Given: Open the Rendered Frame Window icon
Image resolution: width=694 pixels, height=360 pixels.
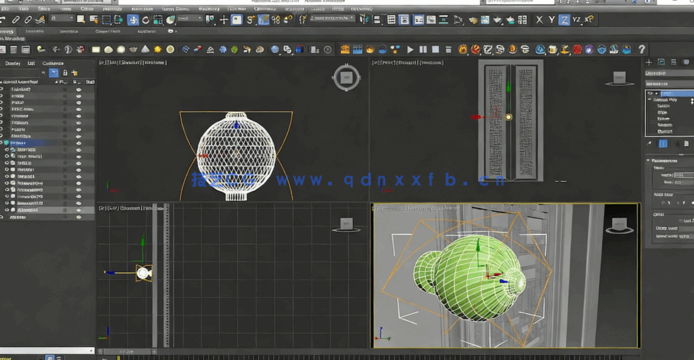Looking at the screenshot, I should pyautogui.click(x=485, y=19).
